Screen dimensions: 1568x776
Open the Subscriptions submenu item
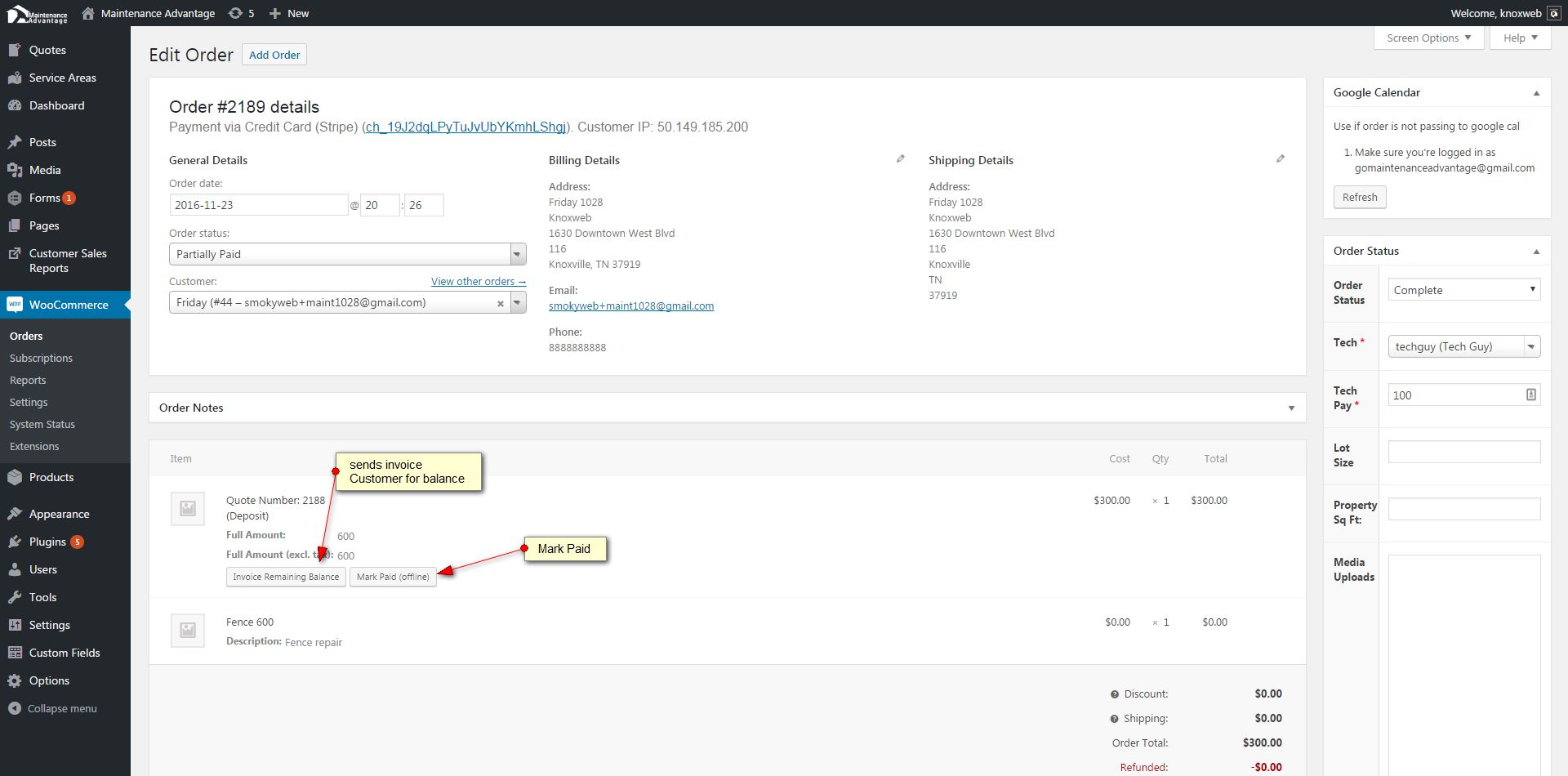coord(41,358)
